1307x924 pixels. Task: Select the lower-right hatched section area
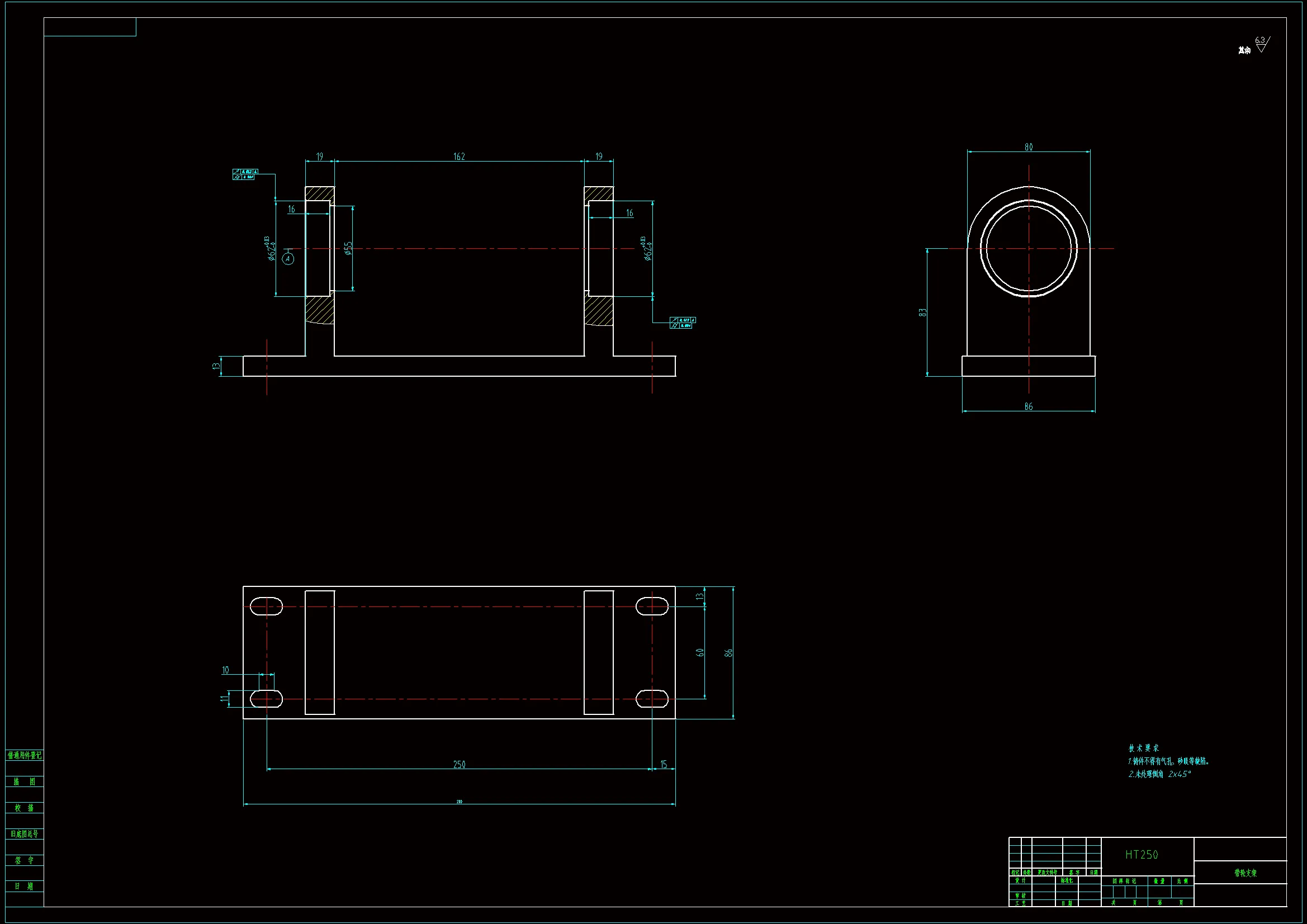tap(599, 311)
